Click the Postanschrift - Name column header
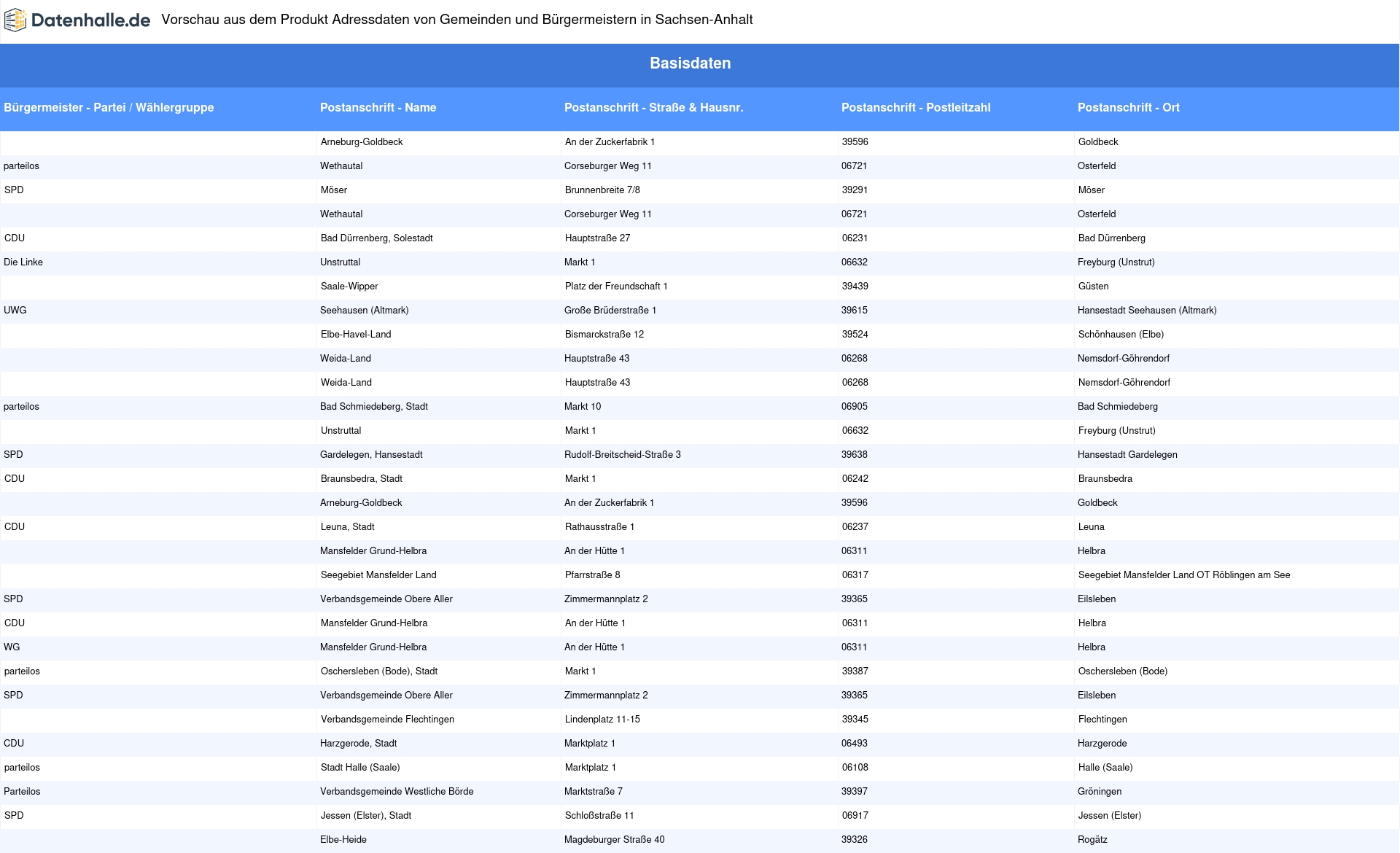This screenshot has width=1400, height=853. [x=378, y=107]
